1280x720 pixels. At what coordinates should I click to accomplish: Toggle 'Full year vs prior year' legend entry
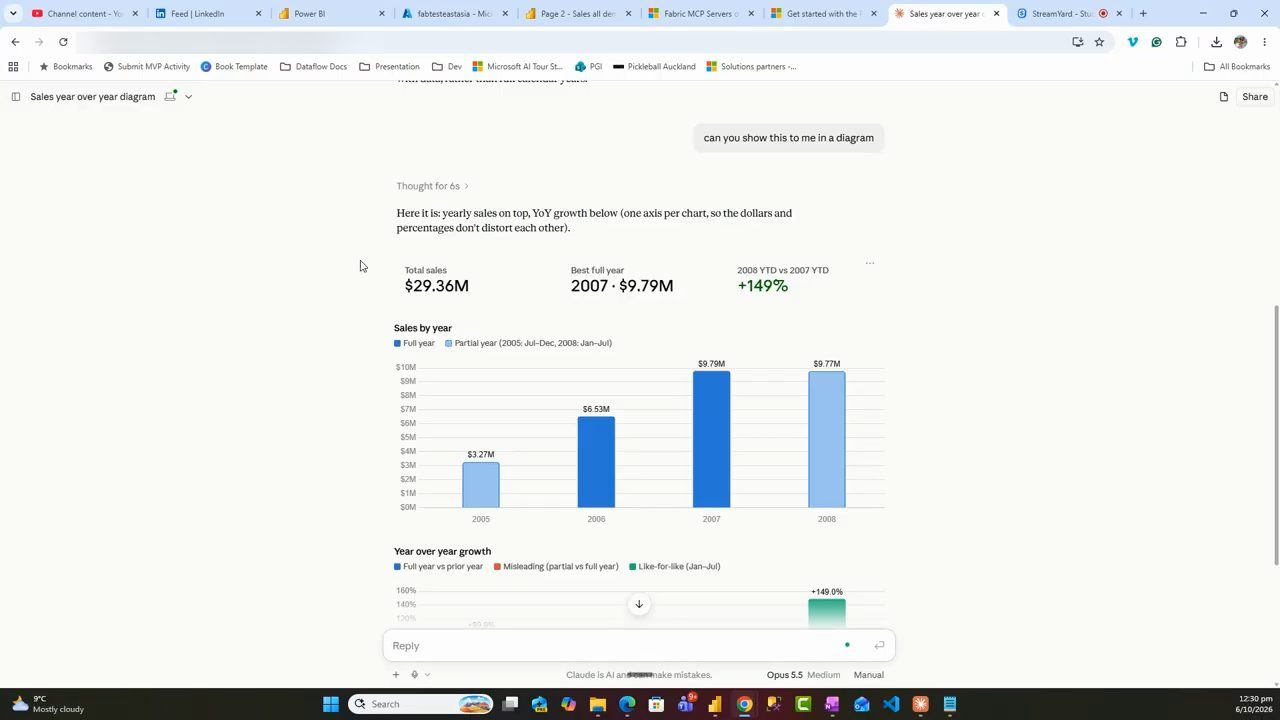[x=438, y=567]
